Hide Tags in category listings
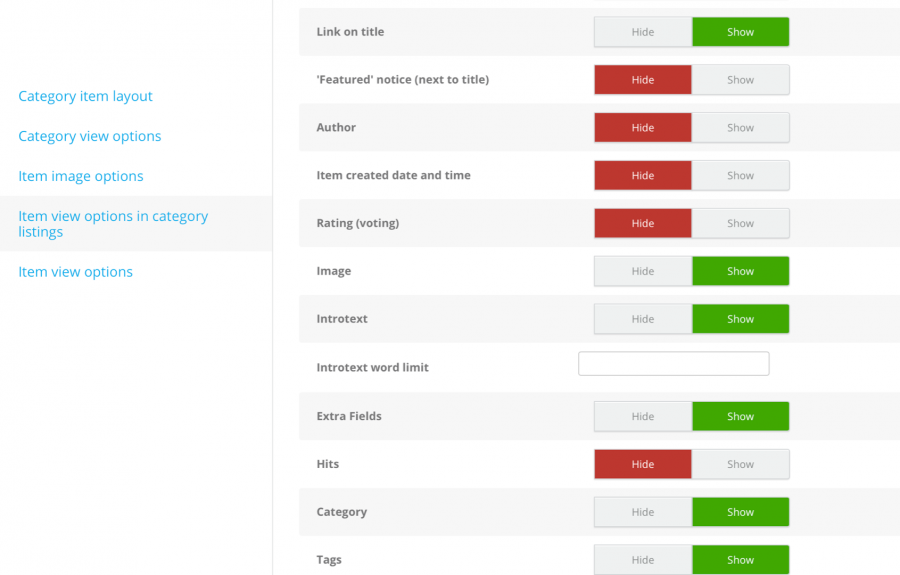Viewport: 900px width, 575px height. [x=643, y=560]
